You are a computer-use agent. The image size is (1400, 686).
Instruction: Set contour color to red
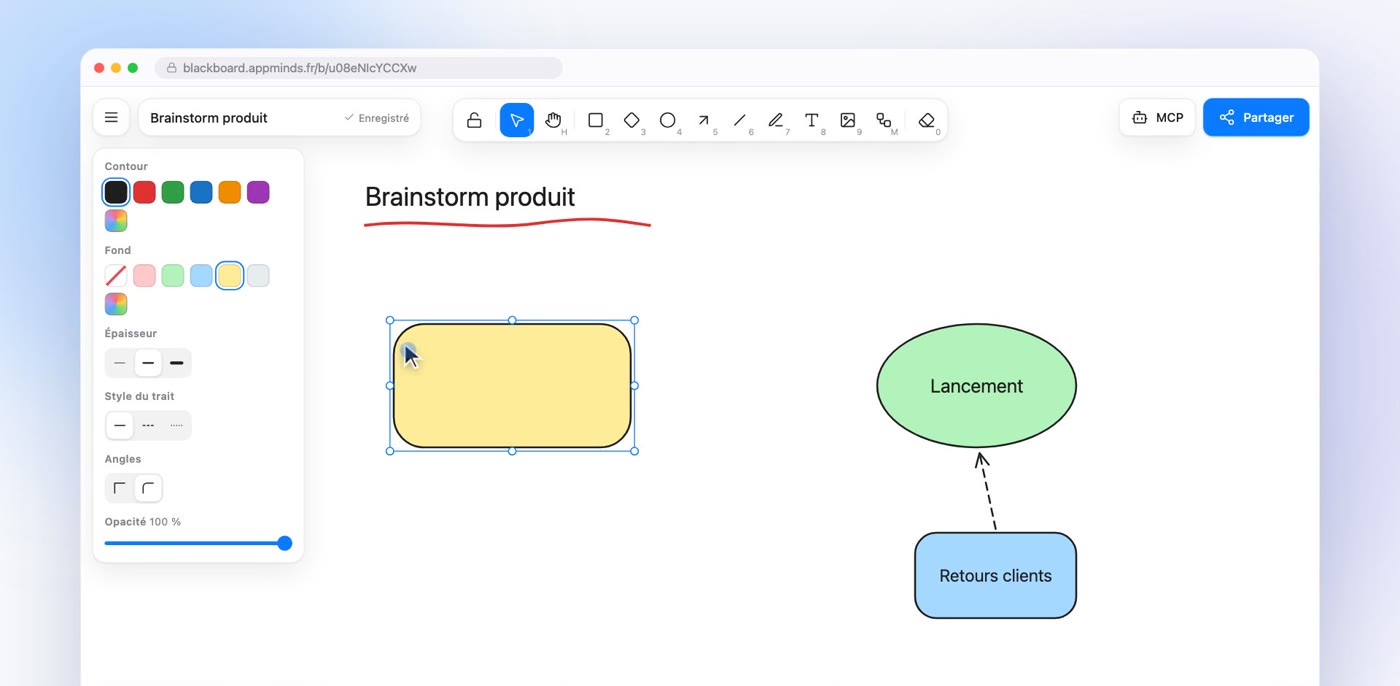145,192
